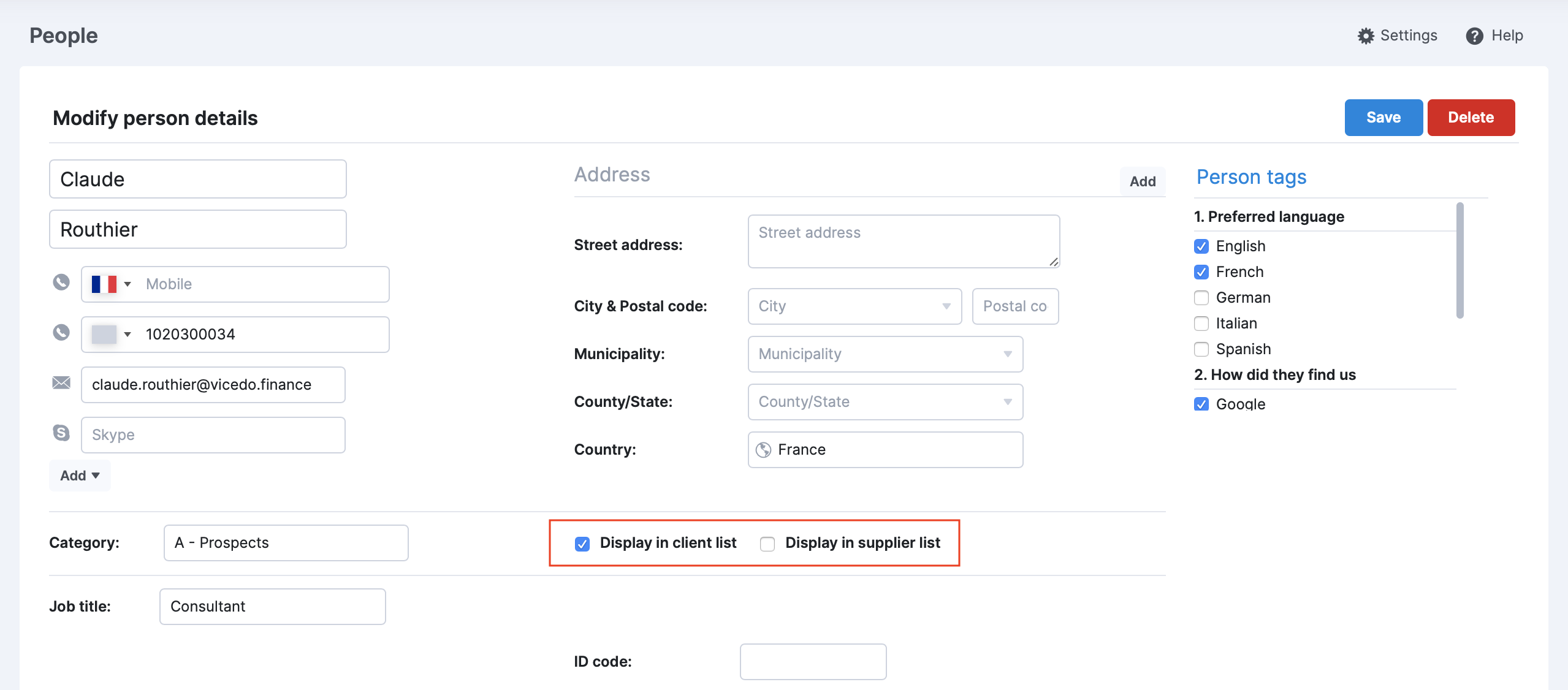Focus the ID code input

(813, 662)
